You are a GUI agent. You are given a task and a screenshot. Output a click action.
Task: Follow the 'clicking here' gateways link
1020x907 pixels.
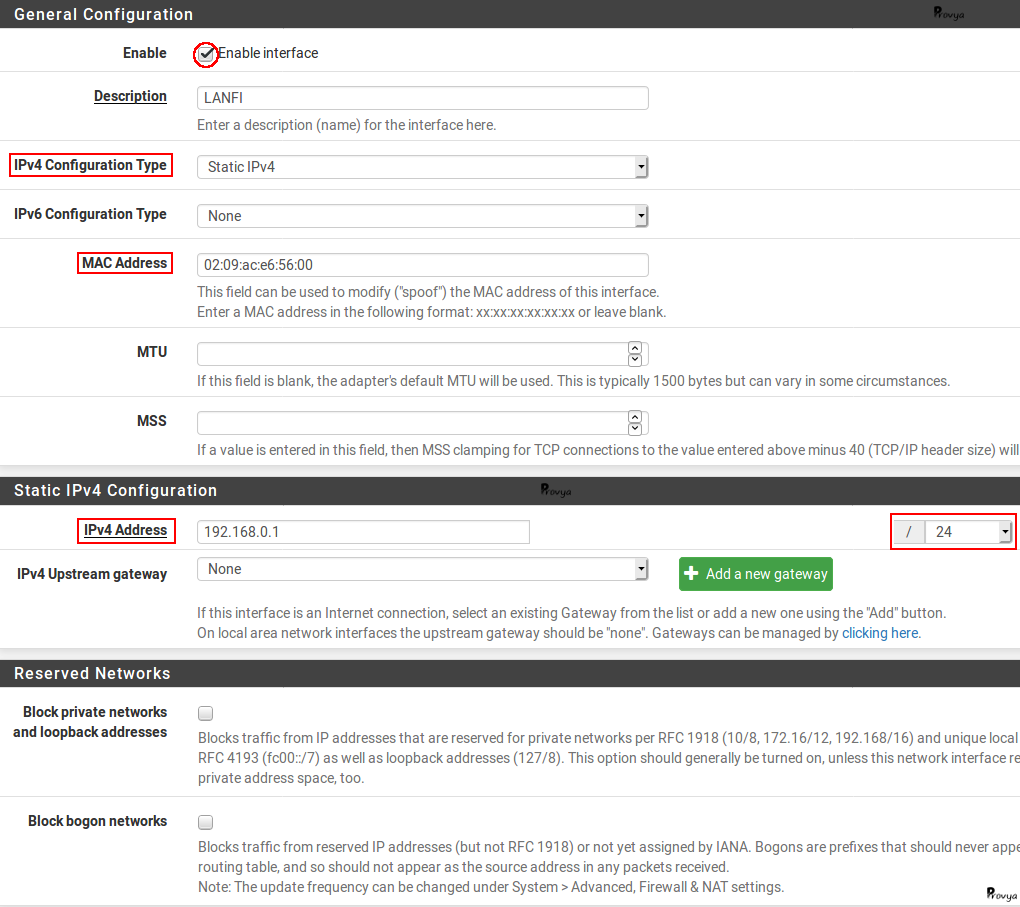click(x=880, y=633)
